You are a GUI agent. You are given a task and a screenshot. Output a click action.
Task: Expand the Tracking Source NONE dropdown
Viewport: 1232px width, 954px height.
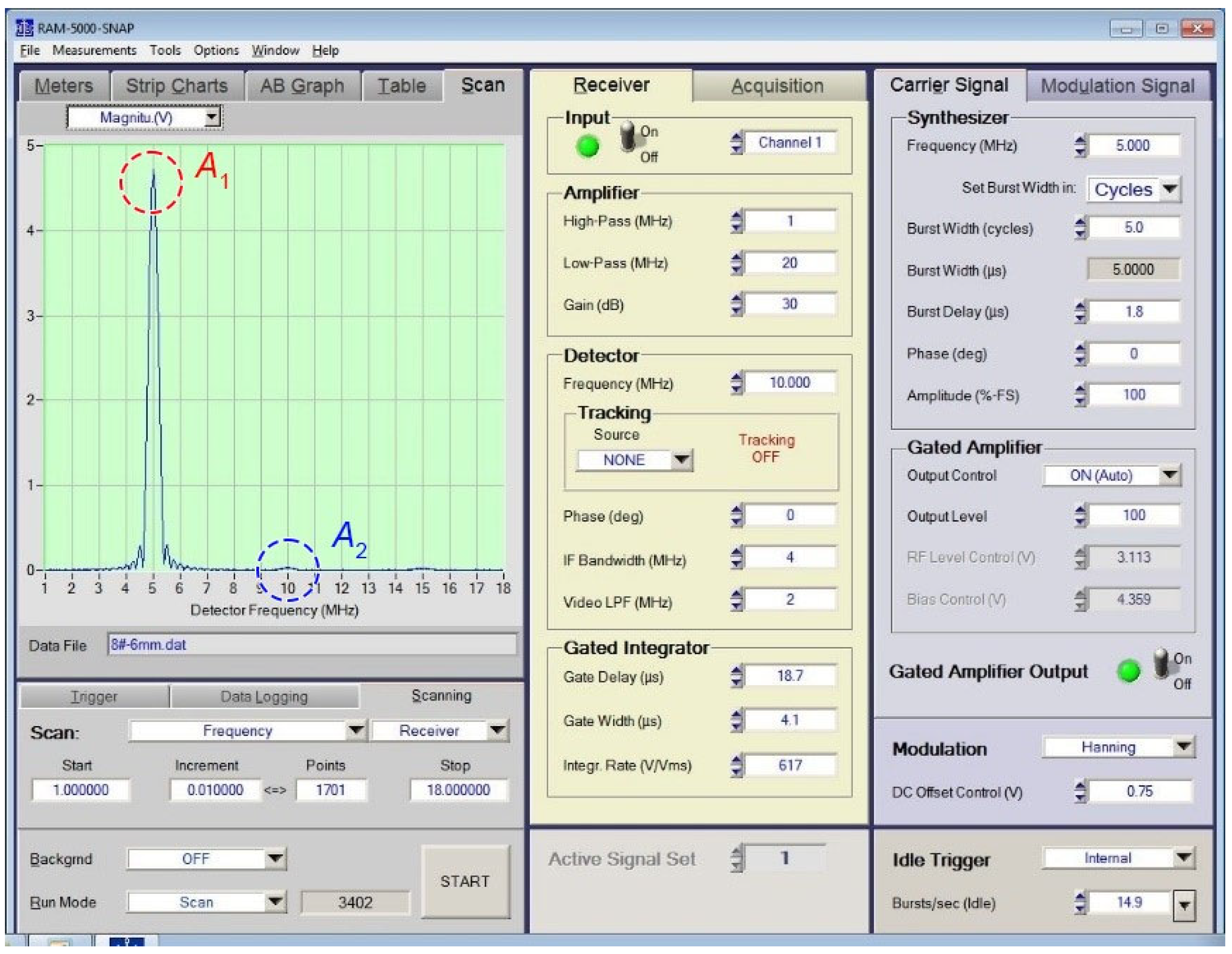click(681, 459)
